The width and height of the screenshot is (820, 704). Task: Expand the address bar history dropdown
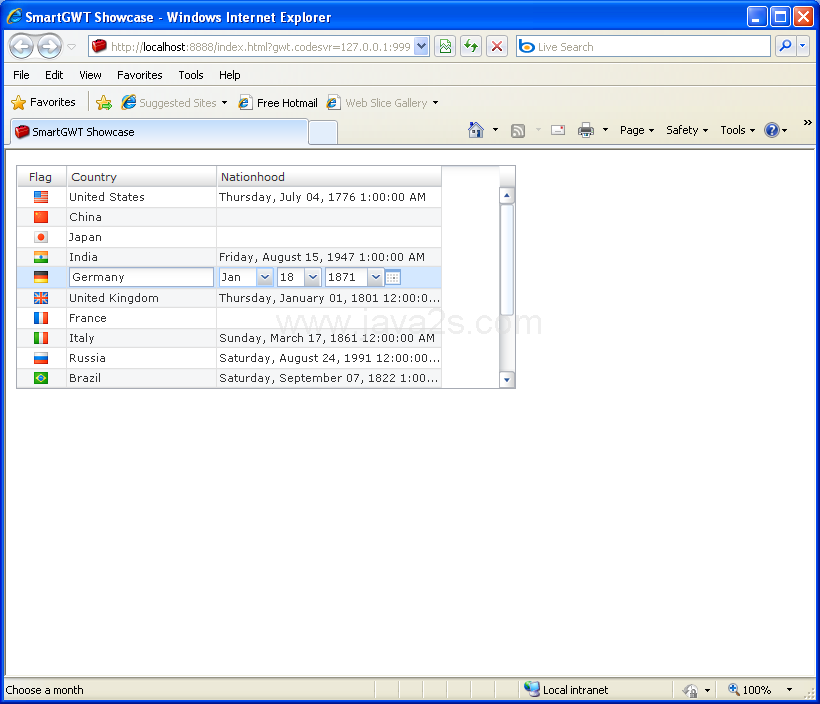pyautogui.click(x=422, y=47)
